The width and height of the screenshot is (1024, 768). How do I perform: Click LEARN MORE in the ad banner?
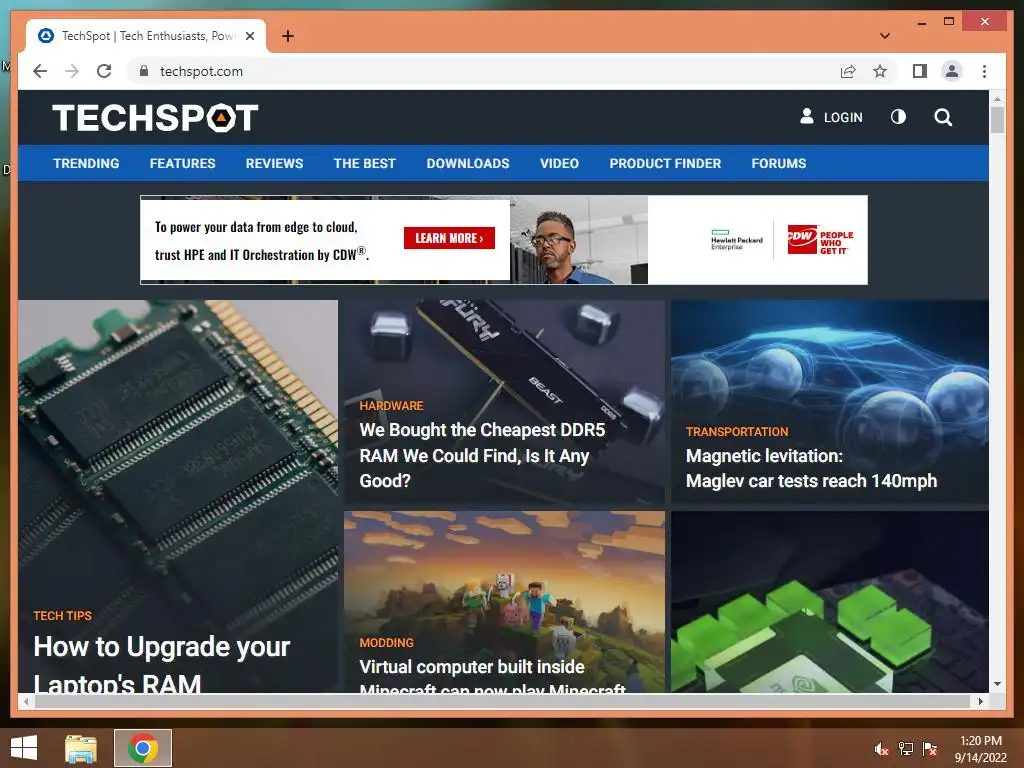pos(449,238)
